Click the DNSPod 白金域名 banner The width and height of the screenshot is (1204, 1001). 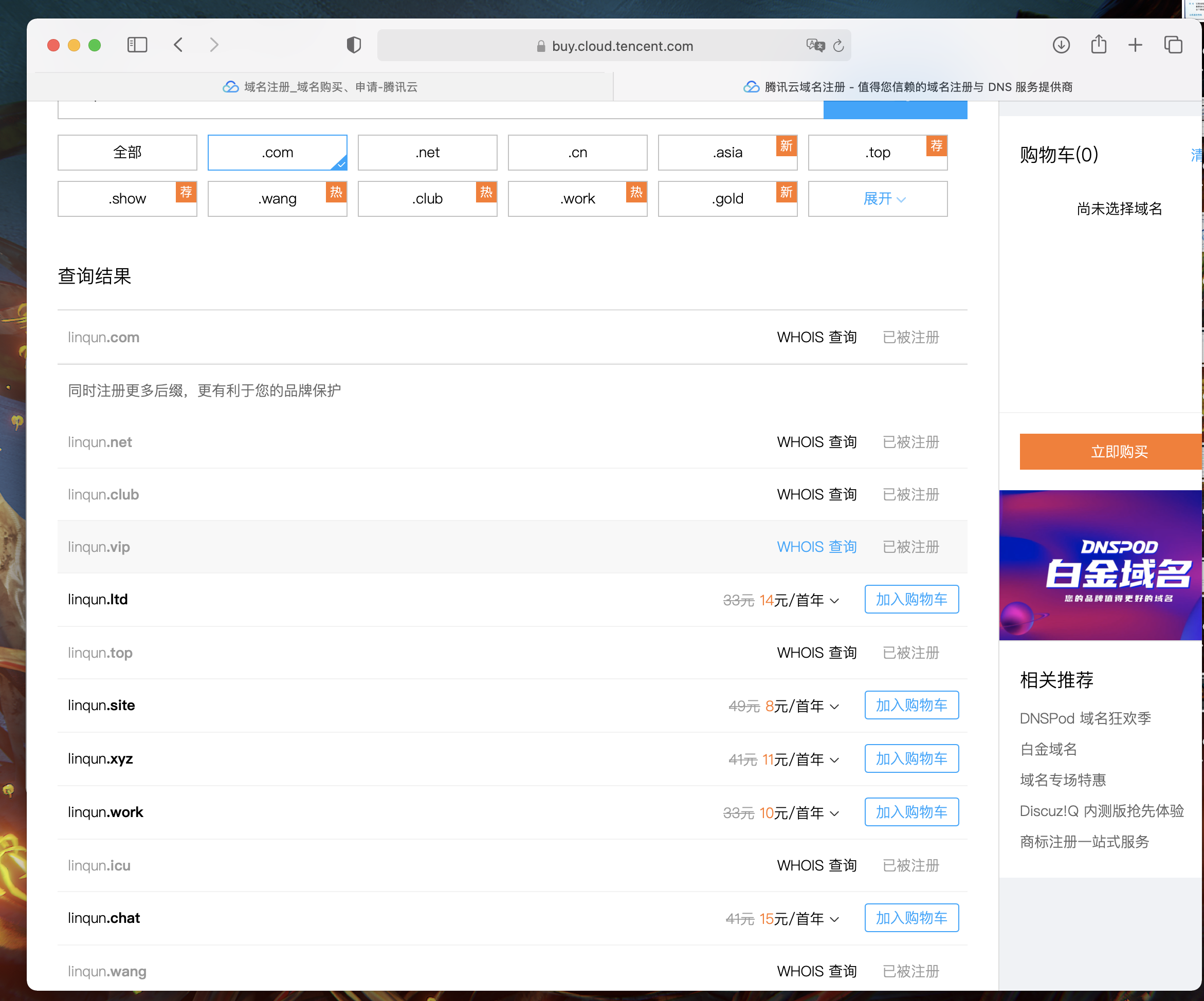point(1100,565)
